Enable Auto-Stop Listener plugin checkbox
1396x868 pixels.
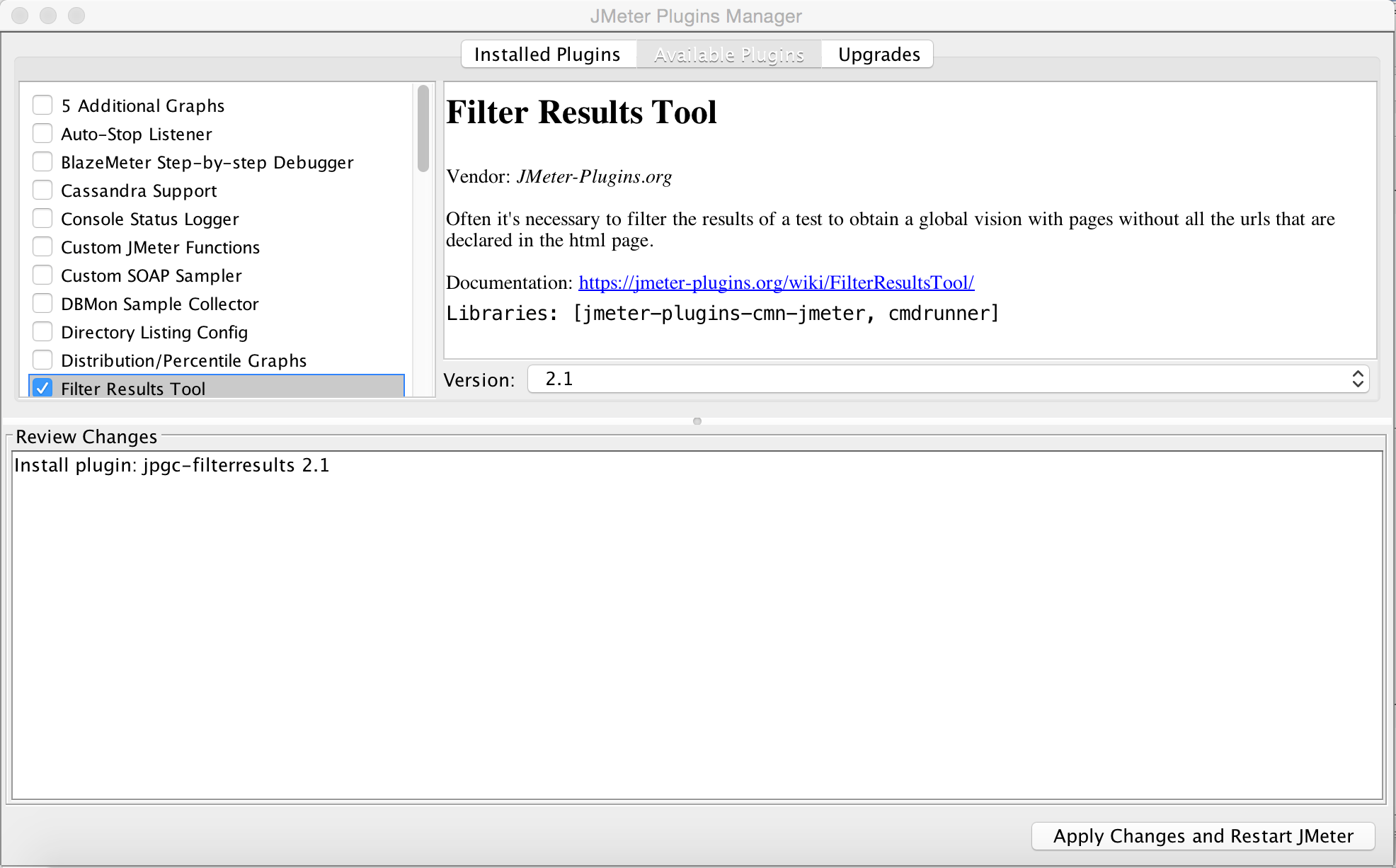[x=42, y=134]
